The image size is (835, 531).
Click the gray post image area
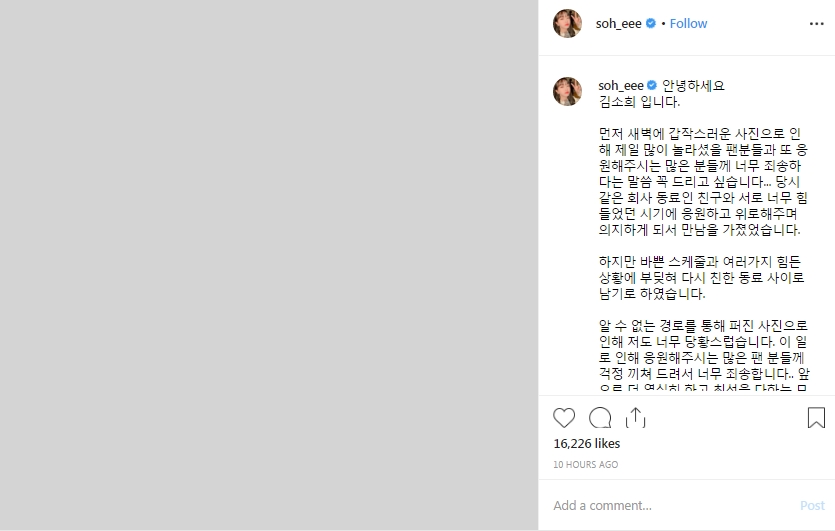click(x=269, y=265)
